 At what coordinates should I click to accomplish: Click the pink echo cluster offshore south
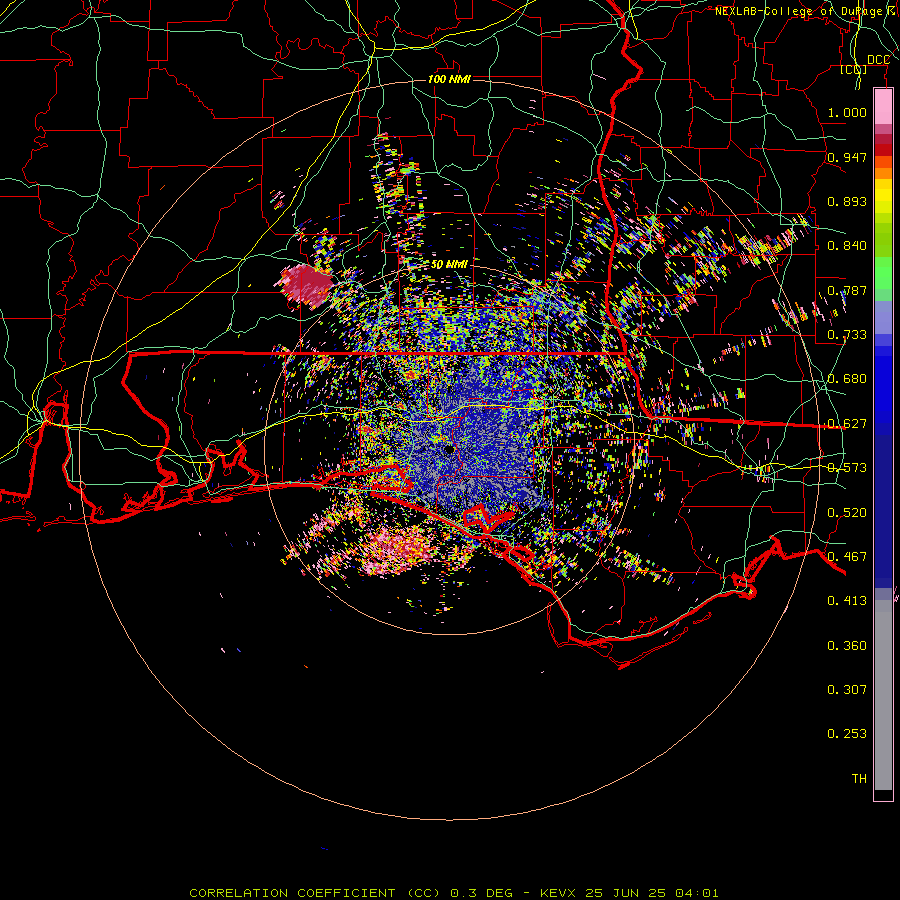tap(397, 550)
